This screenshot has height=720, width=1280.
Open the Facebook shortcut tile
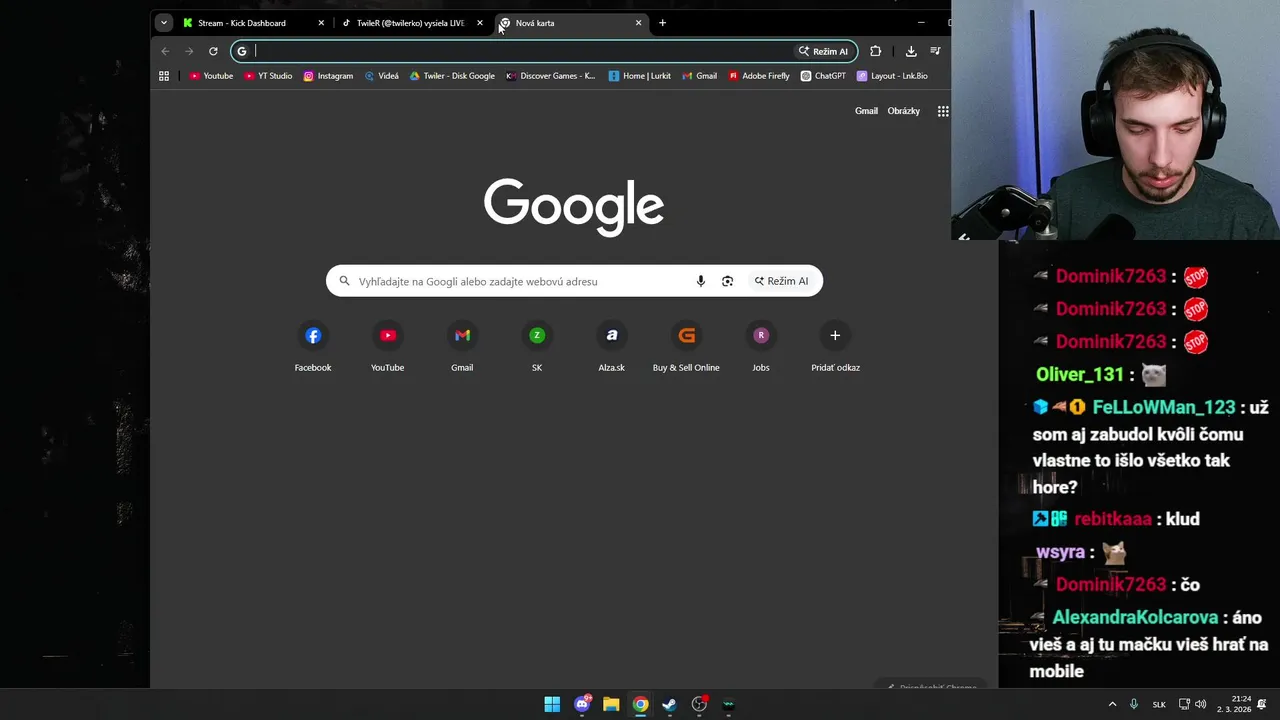point(313,347)
